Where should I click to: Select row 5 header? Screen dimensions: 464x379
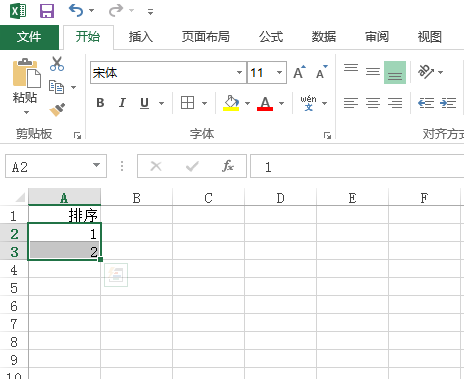pos(14,288)
